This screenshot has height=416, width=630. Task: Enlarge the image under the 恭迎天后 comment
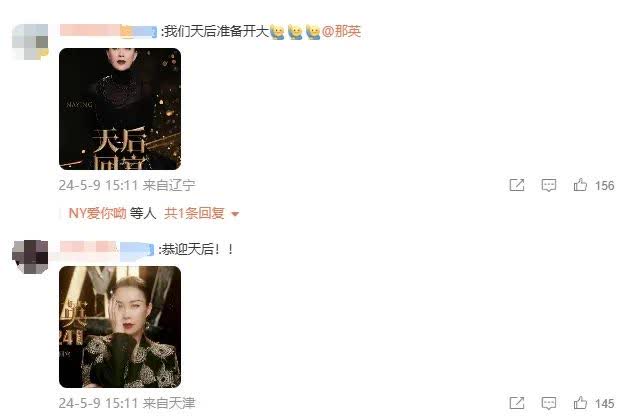point(120,327)
